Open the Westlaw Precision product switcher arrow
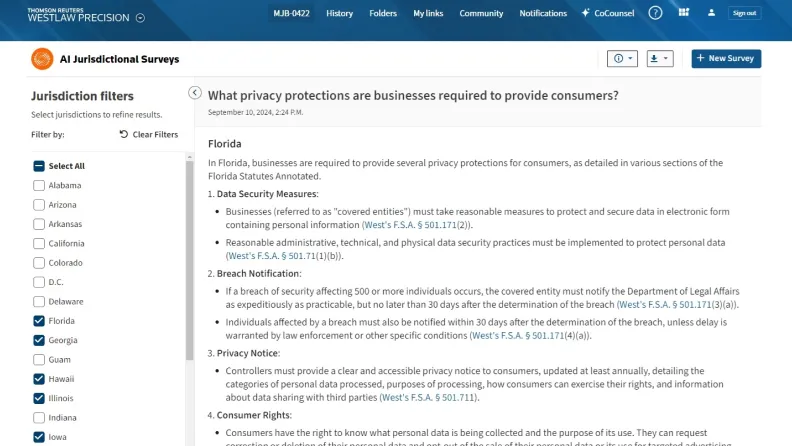Image resolution: width=792 pixels, height=446 pixels. [x=140, y=17]
